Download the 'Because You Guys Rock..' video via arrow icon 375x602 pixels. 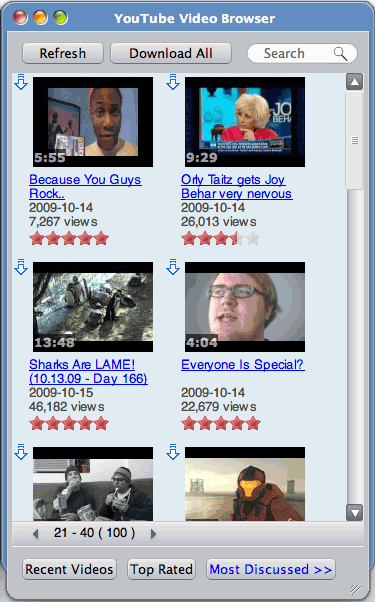21,82
